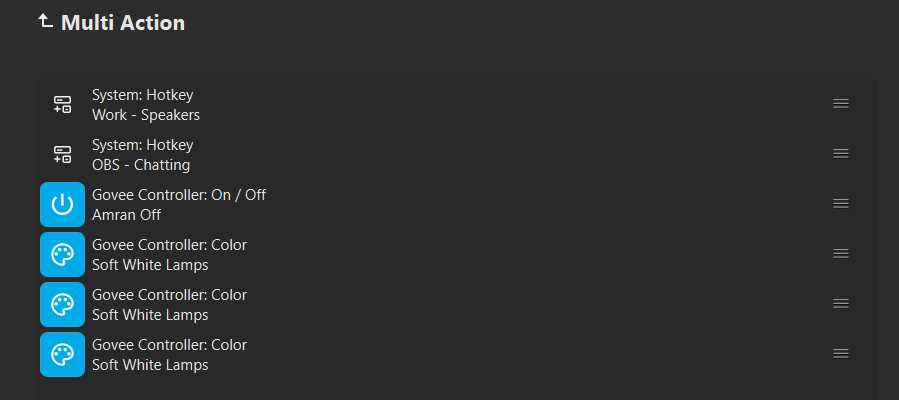The image size is (899, 400).
Task: Click the first Soft White Lamps palette icon
Action: 62,254
